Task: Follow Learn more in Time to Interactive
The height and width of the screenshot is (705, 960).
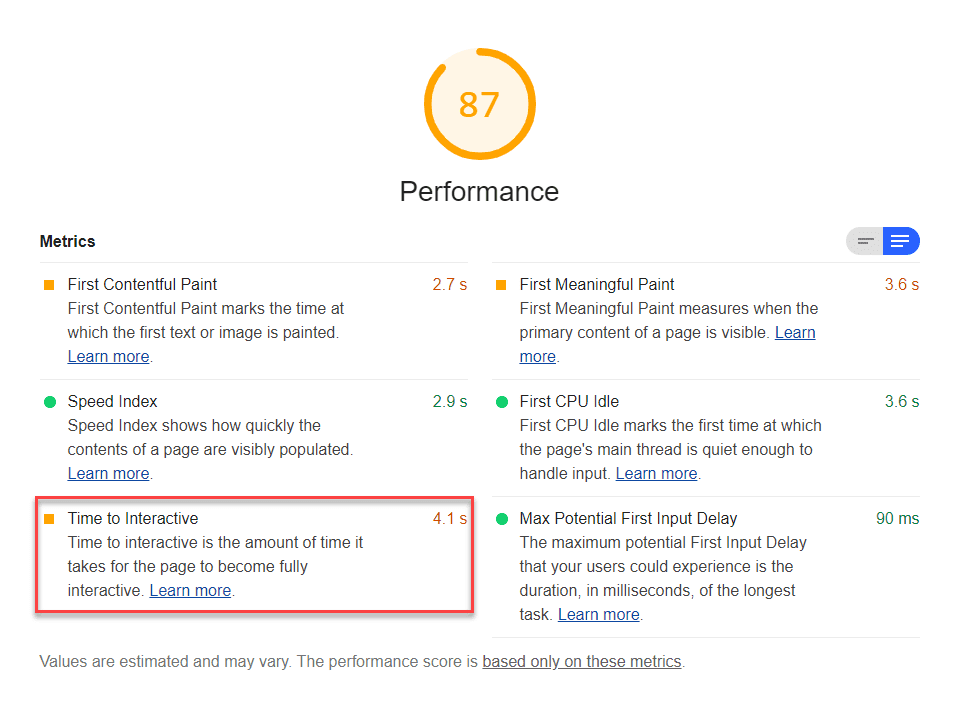Action: 190,591
